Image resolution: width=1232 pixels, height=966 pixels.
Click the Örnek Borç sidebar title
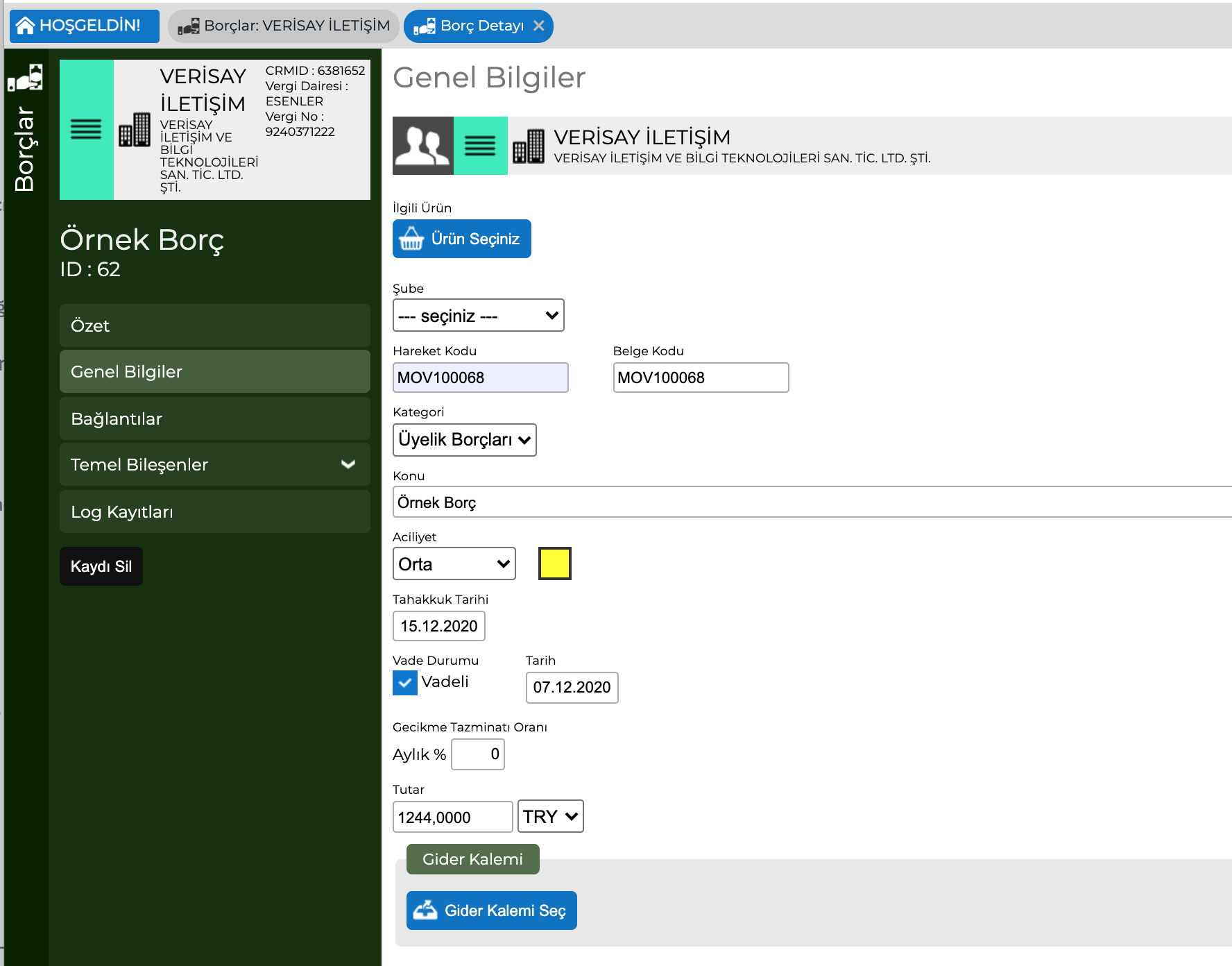click(x=142, y=239)
